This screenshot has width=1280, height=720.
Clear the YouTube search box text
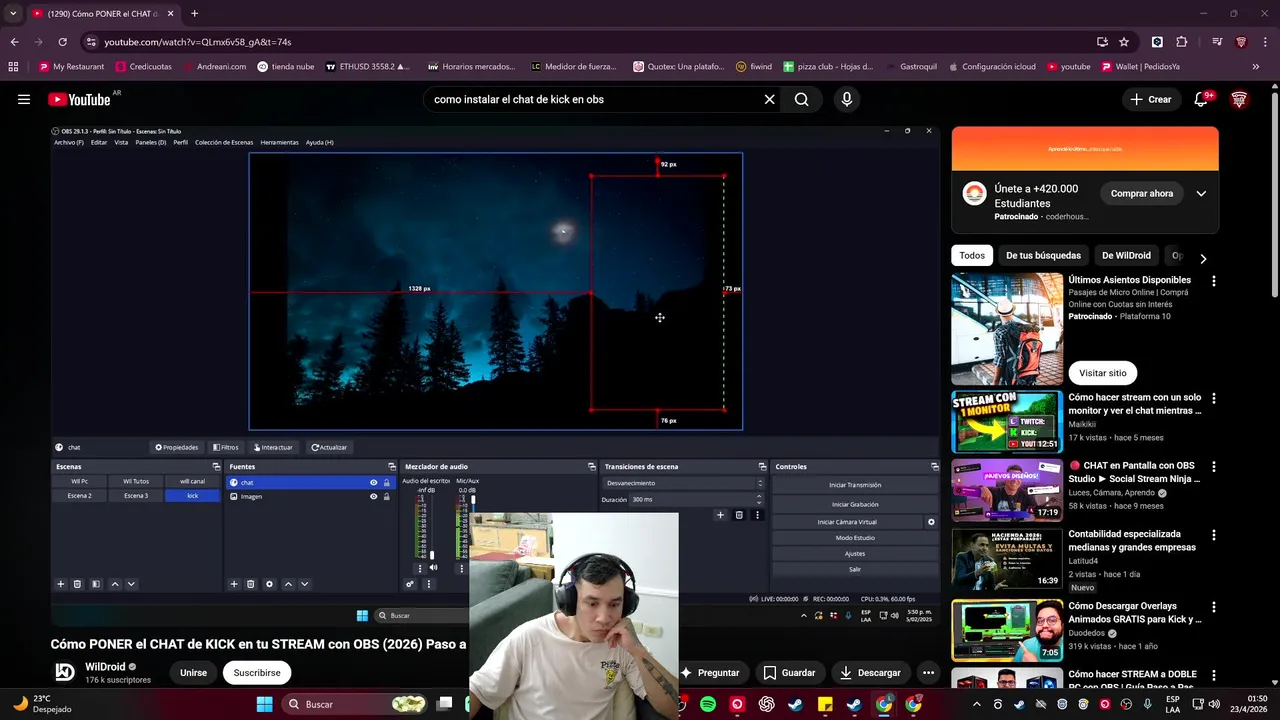click(x=769, y=99)
